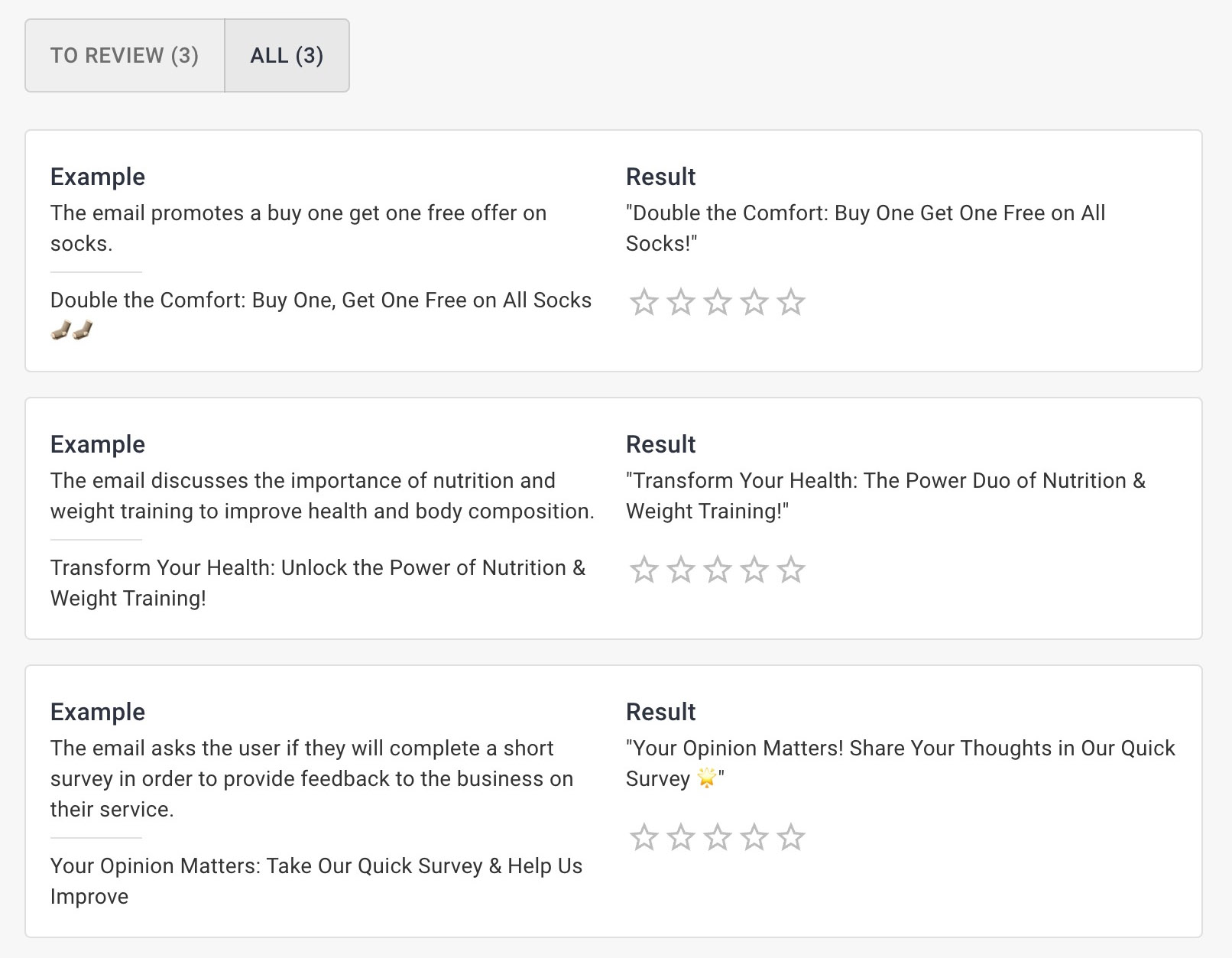Rate the survey result three stars

(717, 838)
